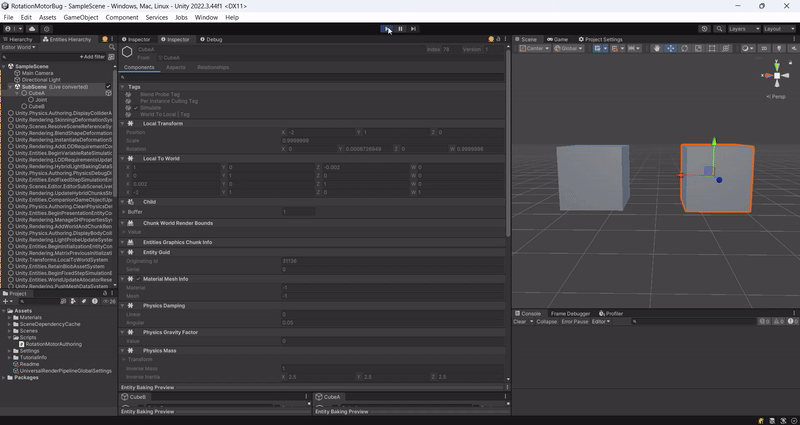This screenshot has width=800, height=425.
Task: Toggle Error Pause in Console
Action: pos(574,322)
